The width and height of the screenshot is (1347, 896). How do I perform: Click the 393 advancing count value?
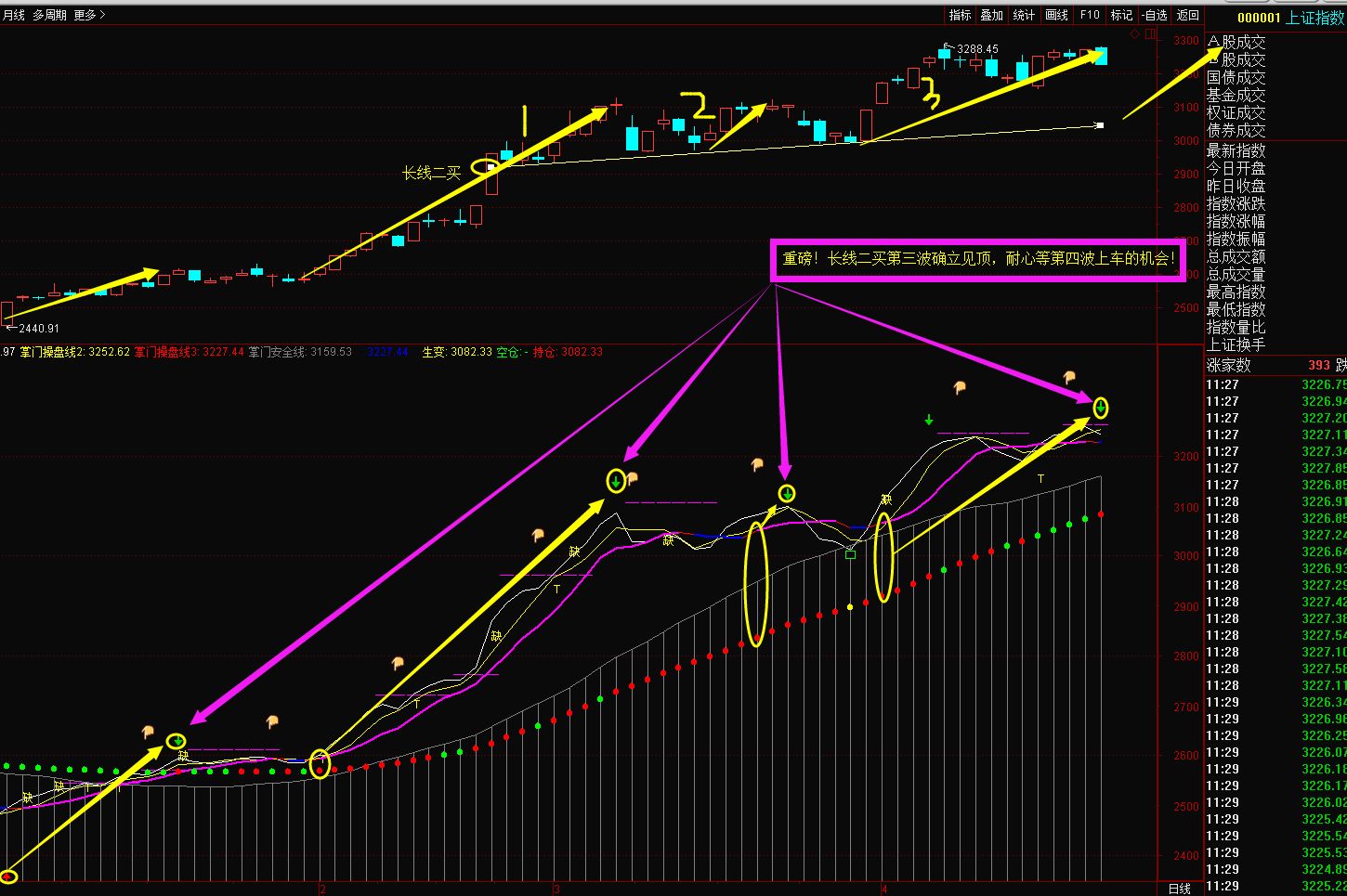1318,366
